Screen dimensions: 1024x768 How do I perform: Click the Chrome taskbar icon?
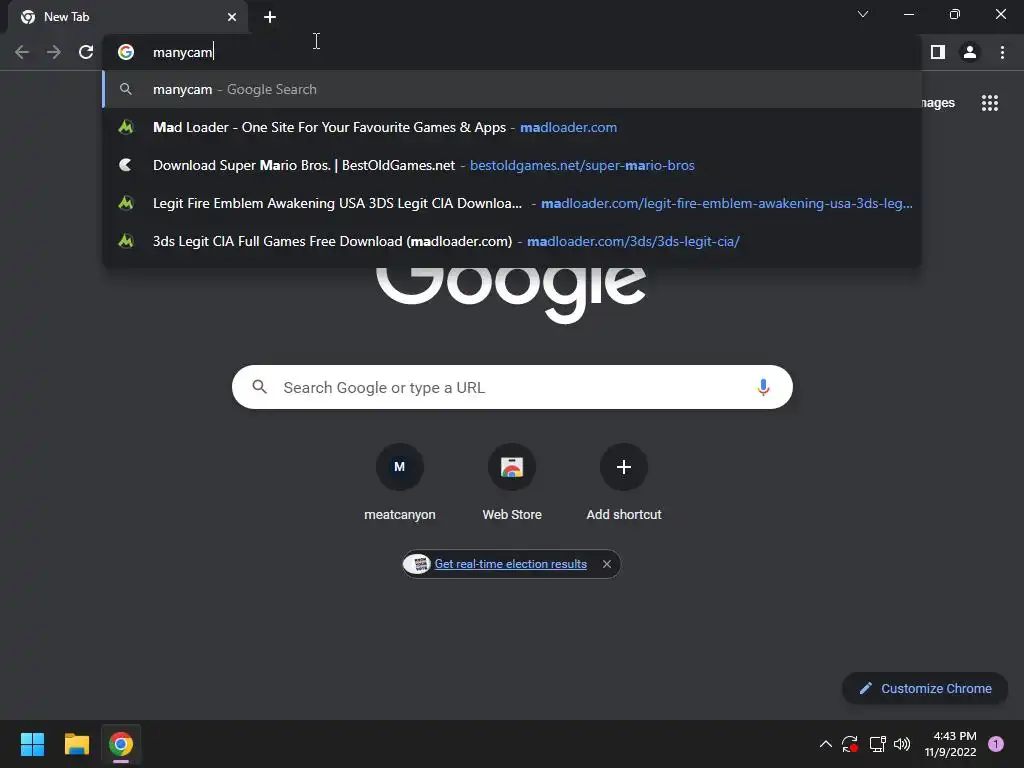pos(121,744)
